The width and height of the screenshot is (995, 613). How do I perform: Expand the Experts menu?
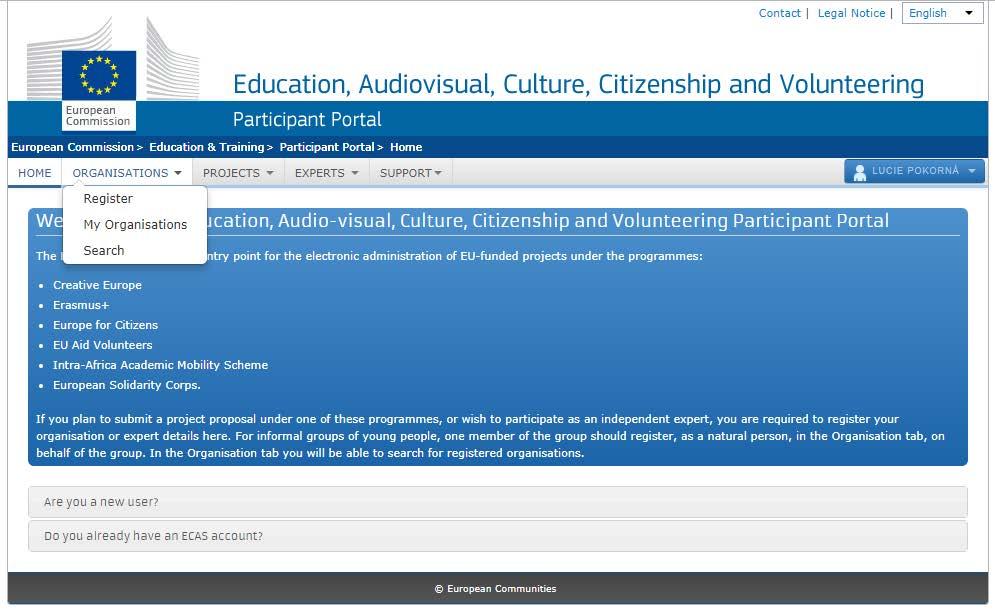(326, 173)
